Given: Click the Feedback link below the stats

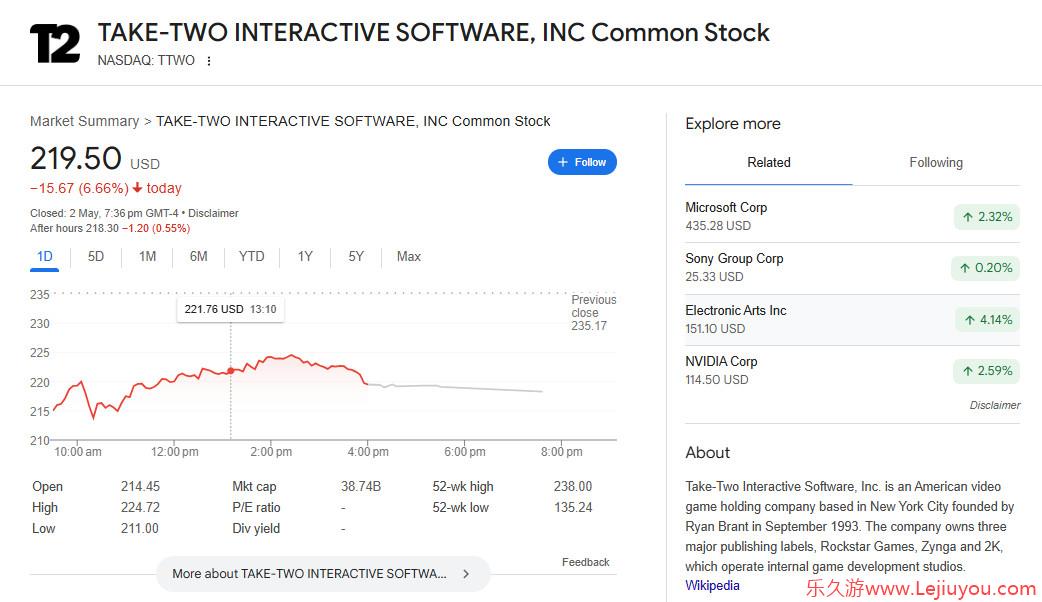Looking at the screenshot, I should tap(585, 562).
